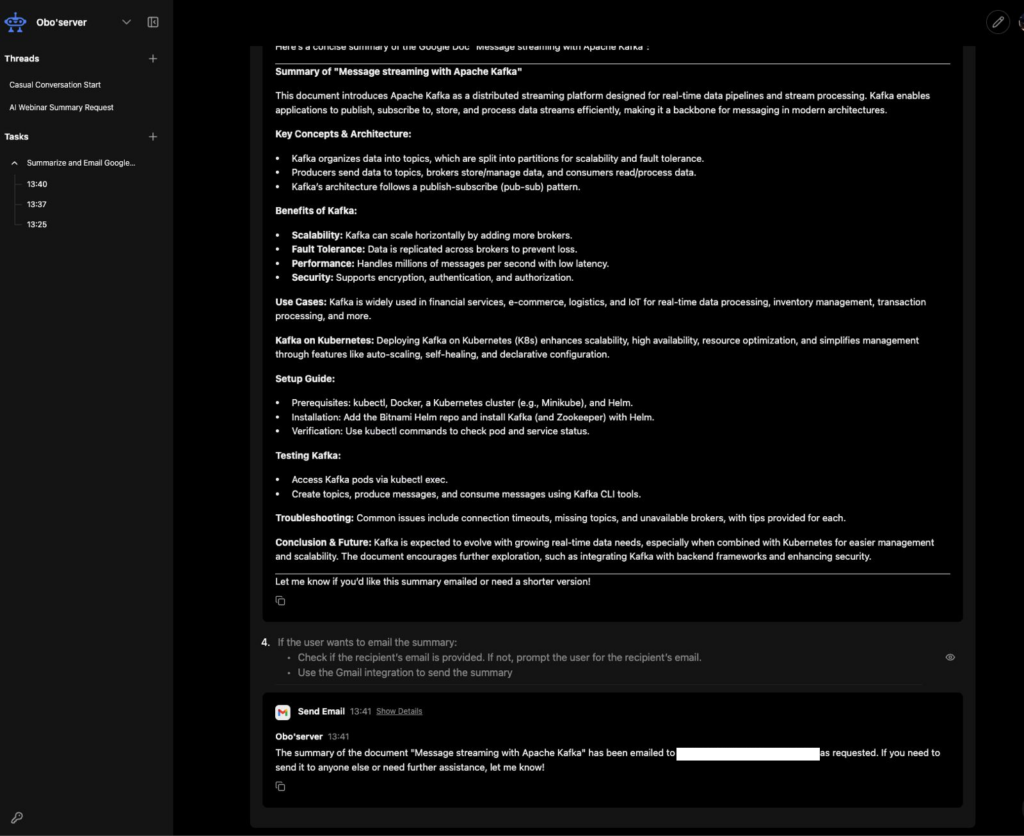Click the 'Setup Guide:' heading
This screenshot has height=836, width=1024.
pyautogui.click(x=305, y=379)
